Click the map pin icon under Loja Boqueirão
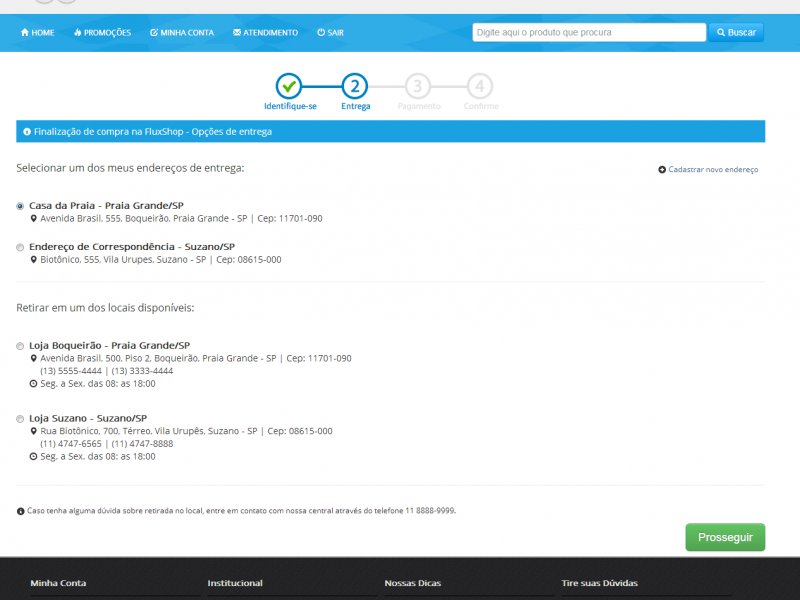 pos(34,358)
